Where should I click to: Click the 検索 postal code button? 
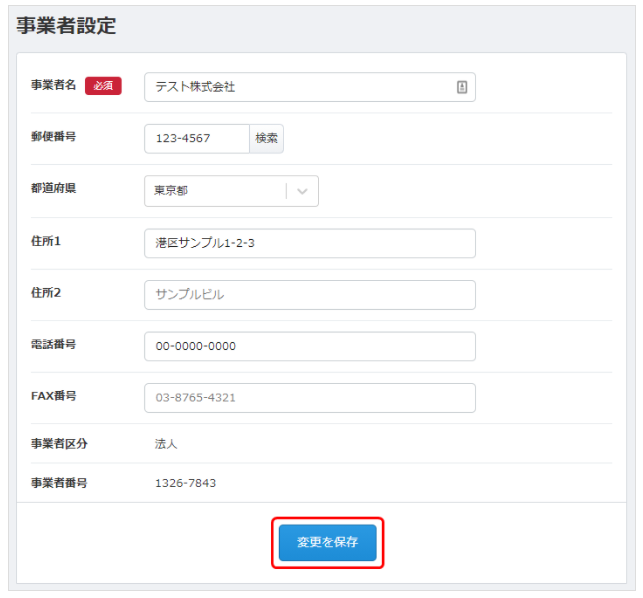pyautogui.click(x=266, y=138)
